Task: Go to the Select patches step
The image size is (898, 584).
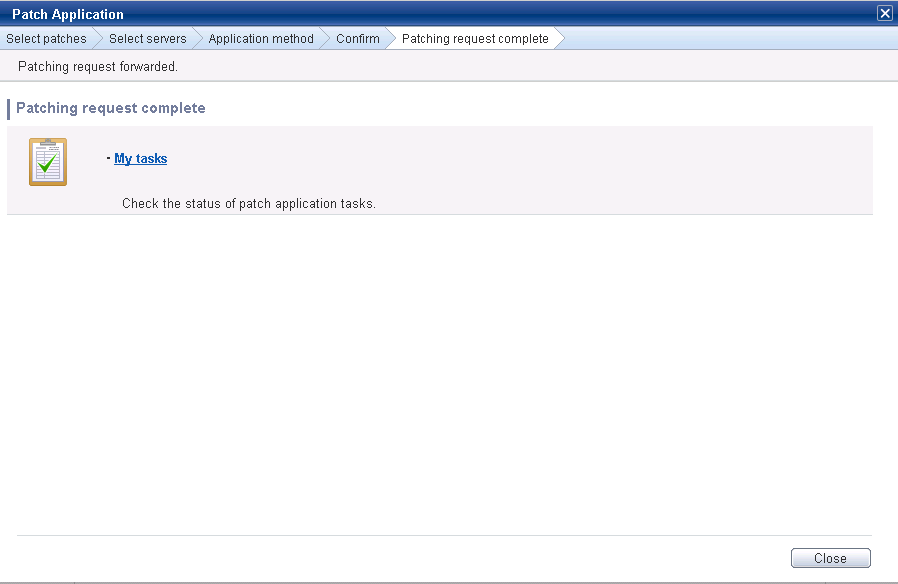Action: coord(46,38)
